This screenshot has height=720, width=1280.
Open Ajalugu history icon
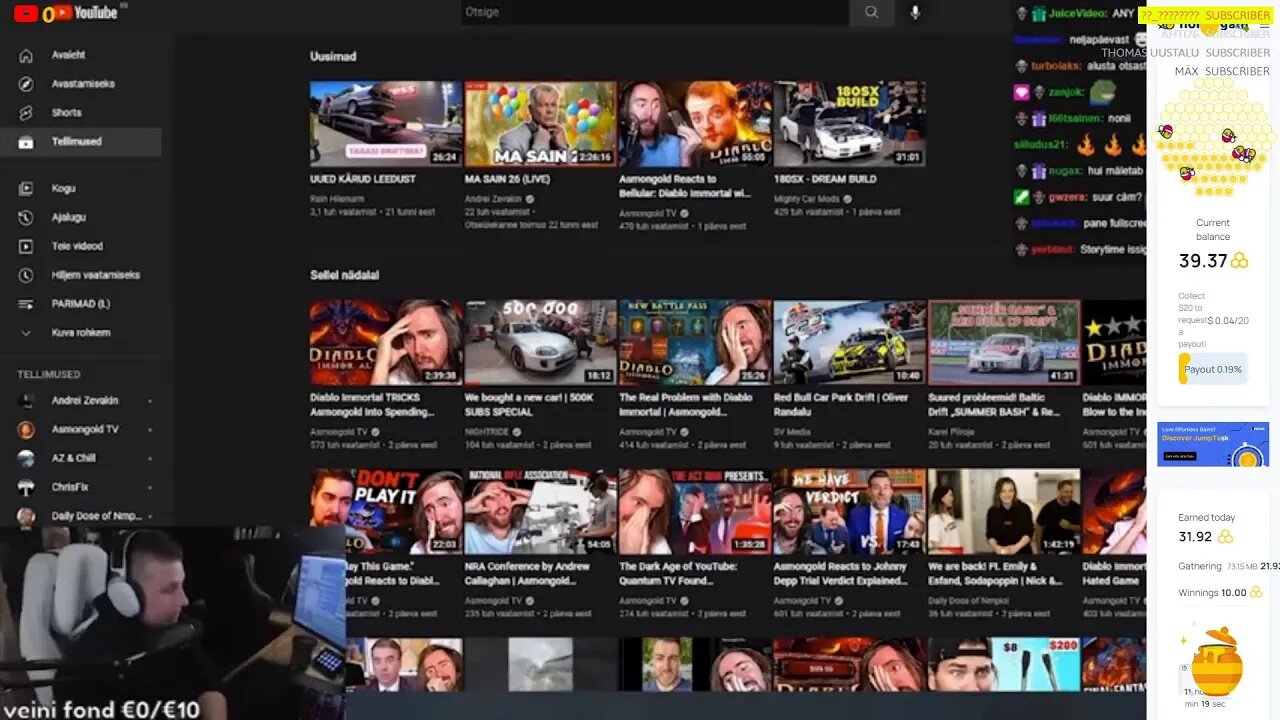click(x=26, y=217)
